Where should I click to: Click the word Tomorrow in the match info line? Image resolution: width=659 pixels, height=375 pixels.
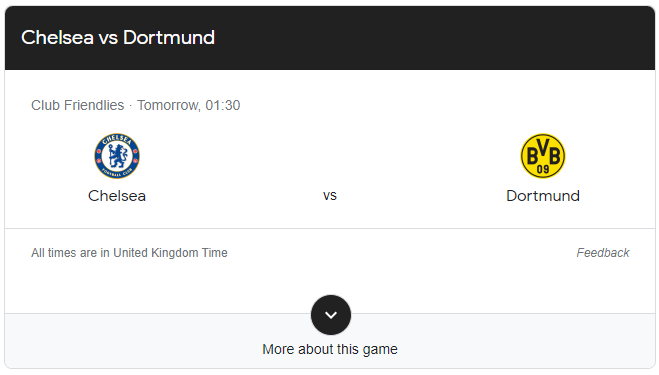pyautogui.click(x=168, y=105)
